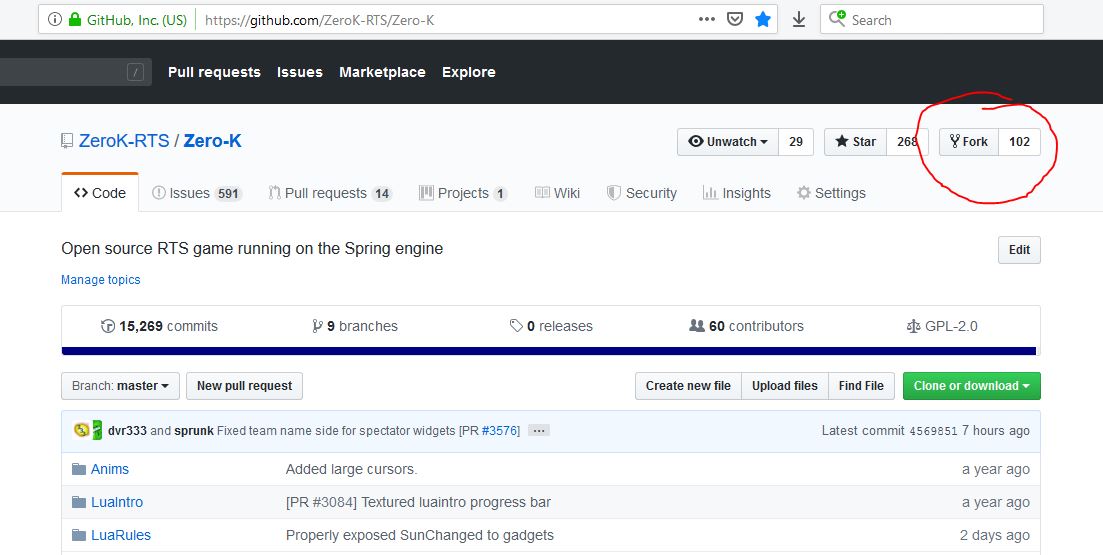Open Explore in the GitHub header
The width and height of the screenshot is (1103, 555).
[x=468, y=72]
